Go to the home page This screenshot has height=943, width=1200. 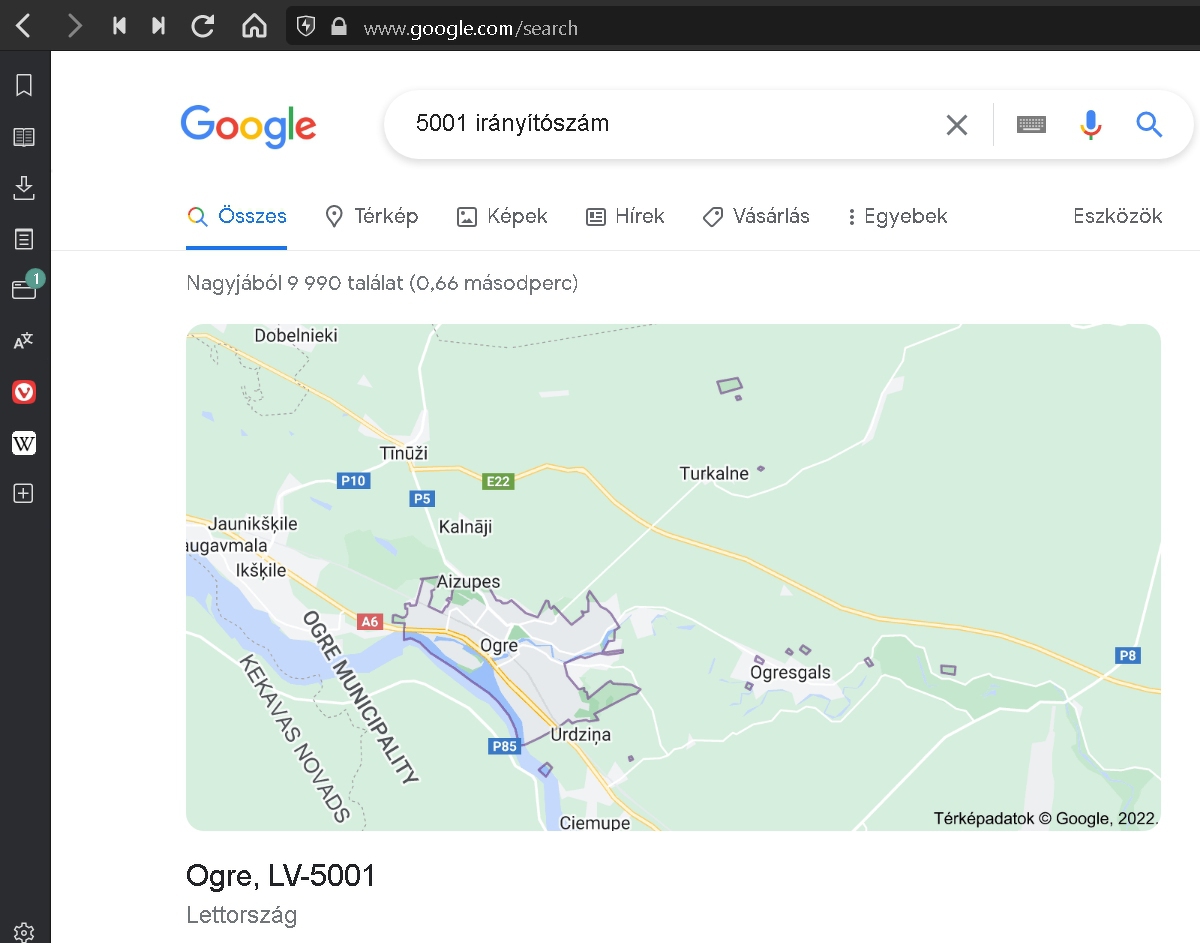click(x=255, y=26)
